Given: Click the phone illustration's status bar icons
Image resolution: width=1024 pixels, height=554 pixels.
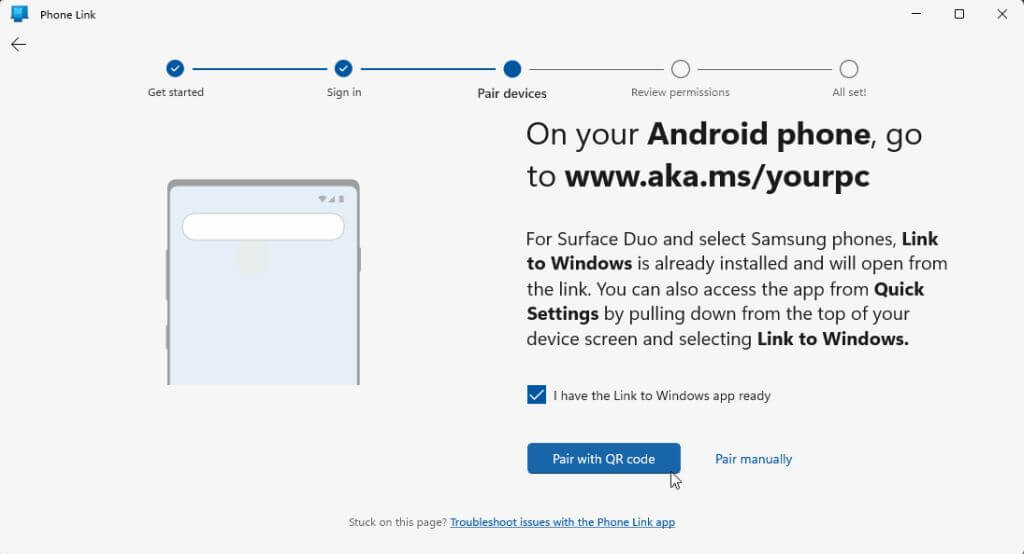Looking at the screenshot, I should pyautogui.click(x=331, y=199).
